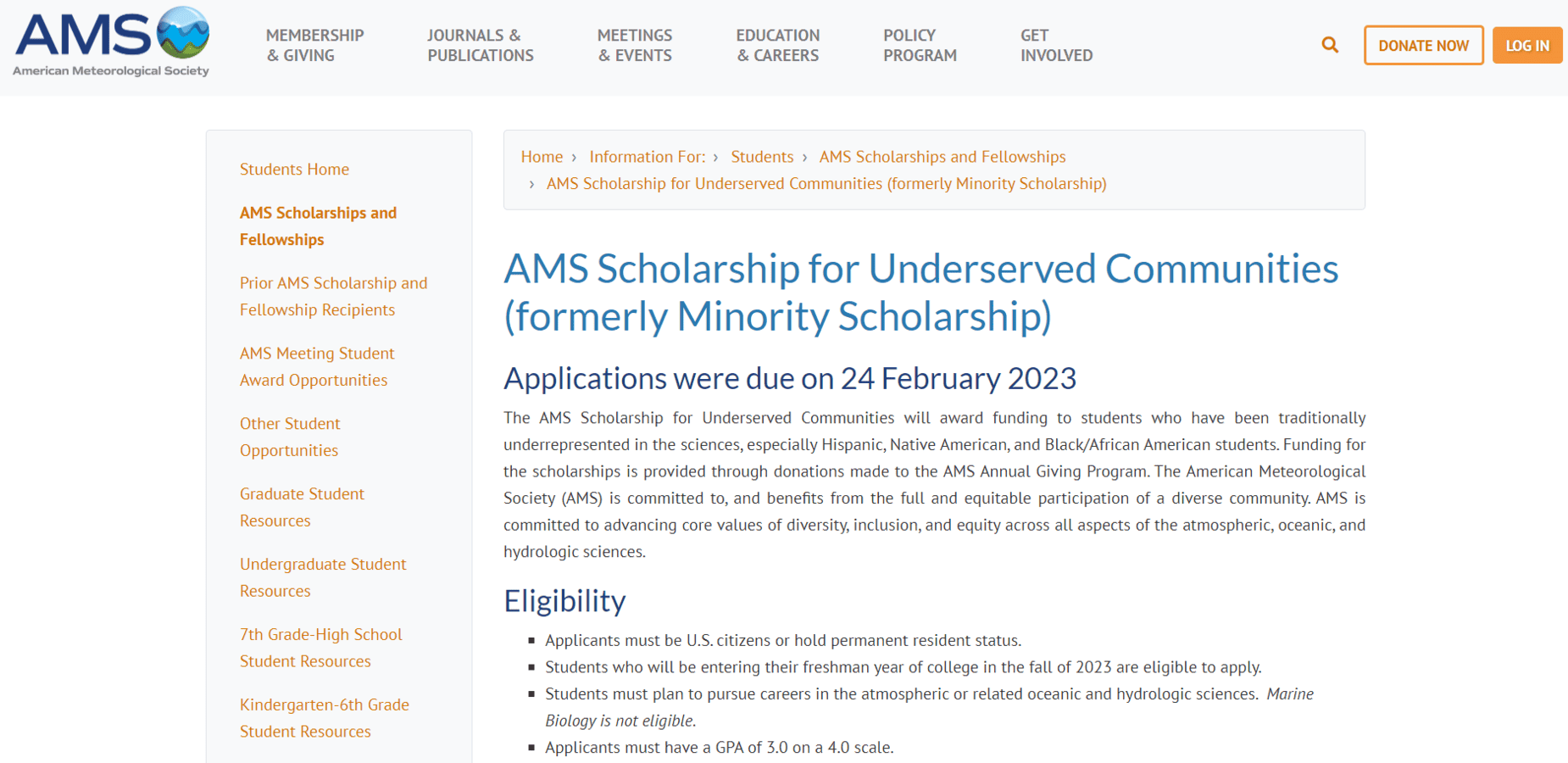Click the breadcrumb separator arrow after Home
This screenshot has height=763, width=1568.
575,157
